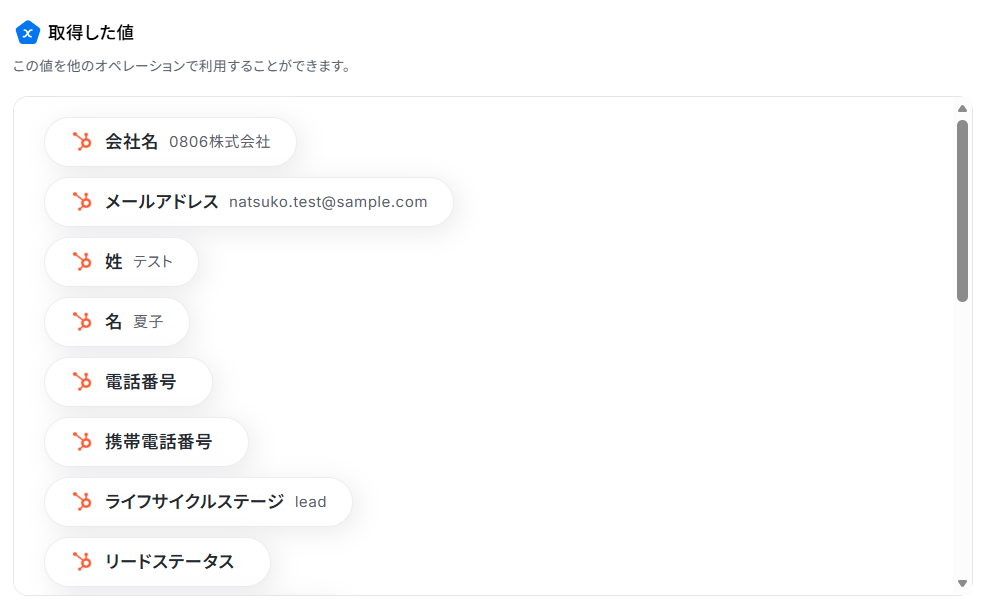The width and height of the screenshot is (995, 610).
Task: Click the HubSpot icon next to ライフサイクルステージ
Action: [x=82, y=501]
